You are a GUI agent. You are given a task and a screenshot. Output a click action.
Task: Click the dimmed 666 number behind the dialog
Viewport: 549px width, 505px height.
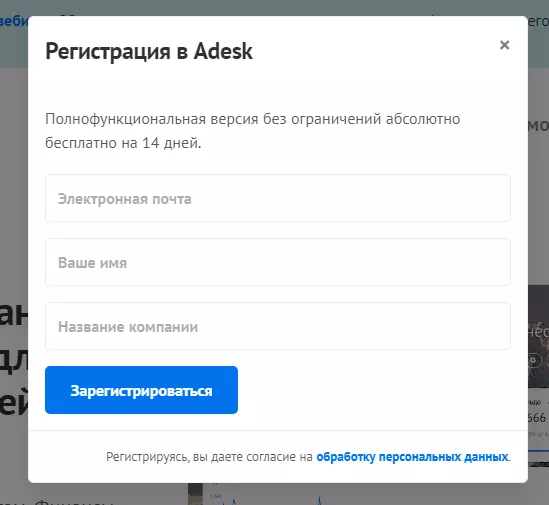tap(537, 418)
